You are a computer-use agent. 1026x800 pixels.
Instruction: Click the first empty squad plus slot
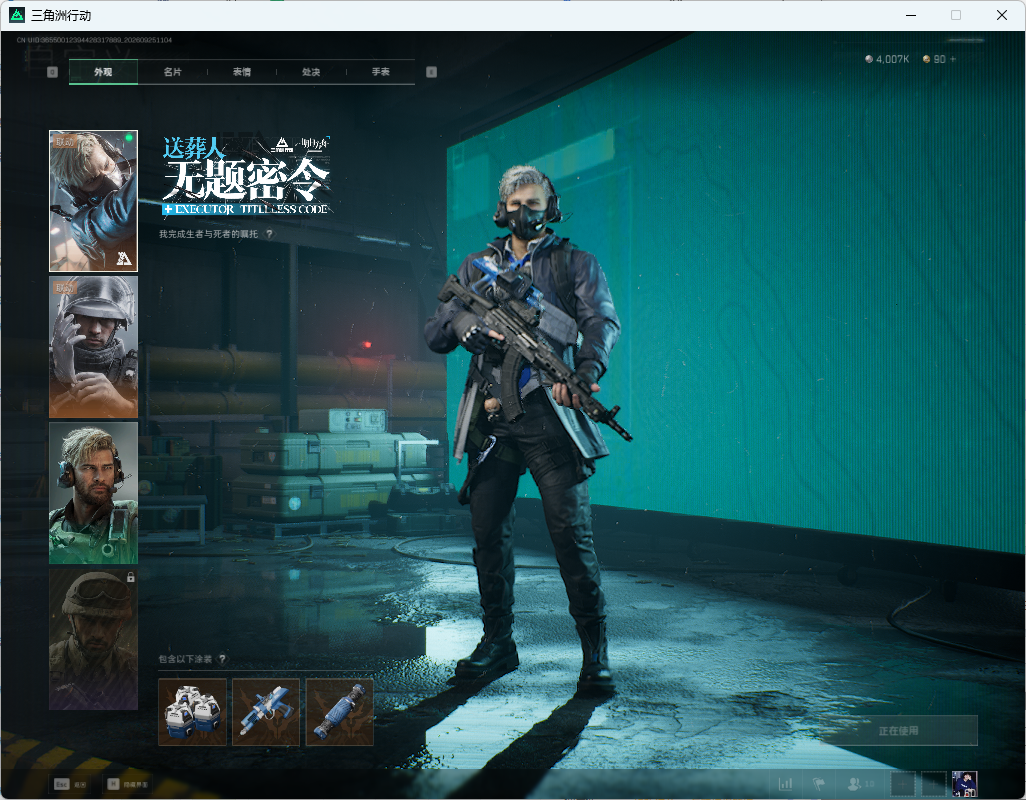(903, 784)
